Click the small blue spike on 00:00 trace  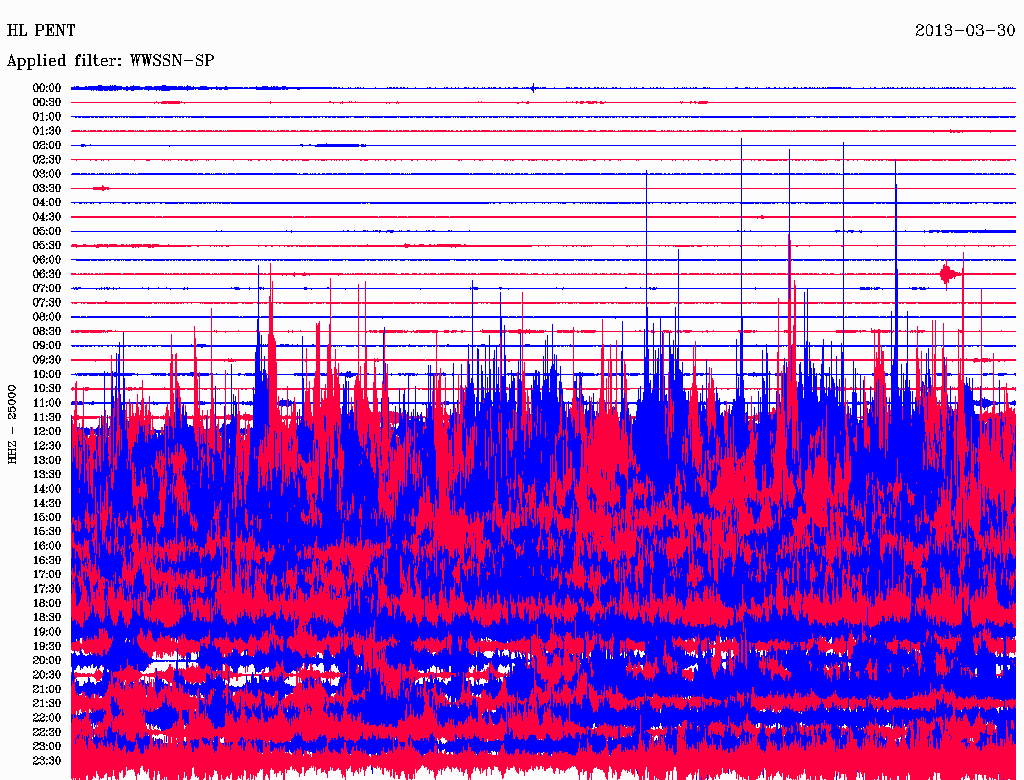coord(534,88)
